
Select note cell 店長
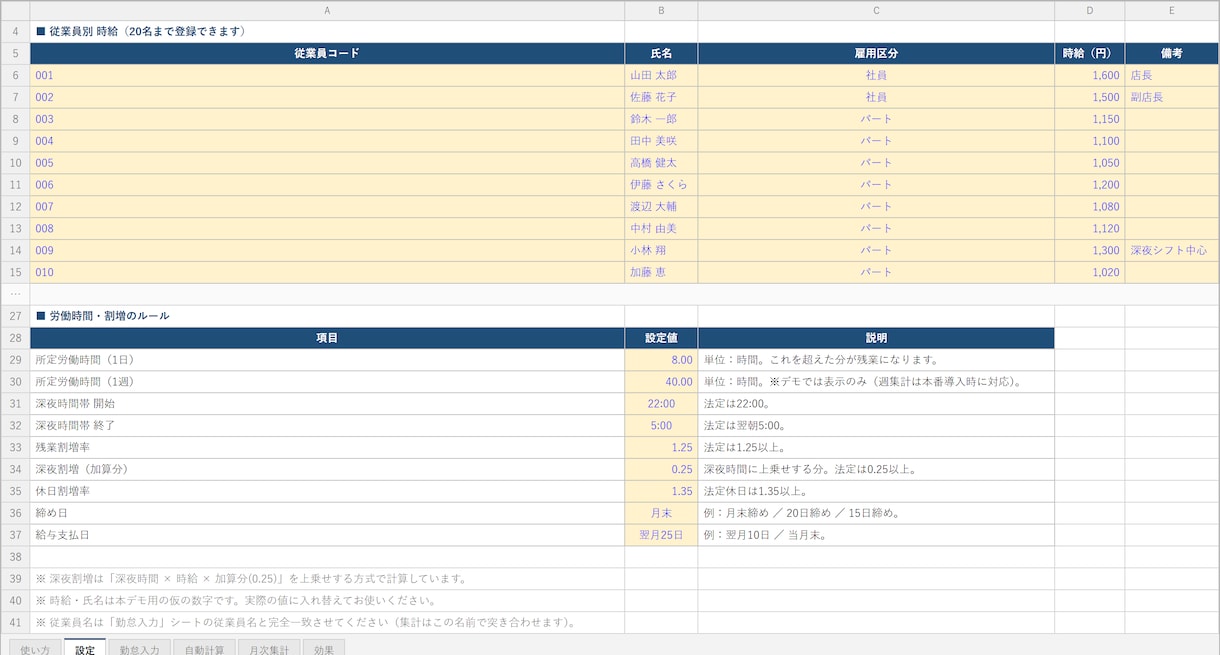click(1172, 75)
